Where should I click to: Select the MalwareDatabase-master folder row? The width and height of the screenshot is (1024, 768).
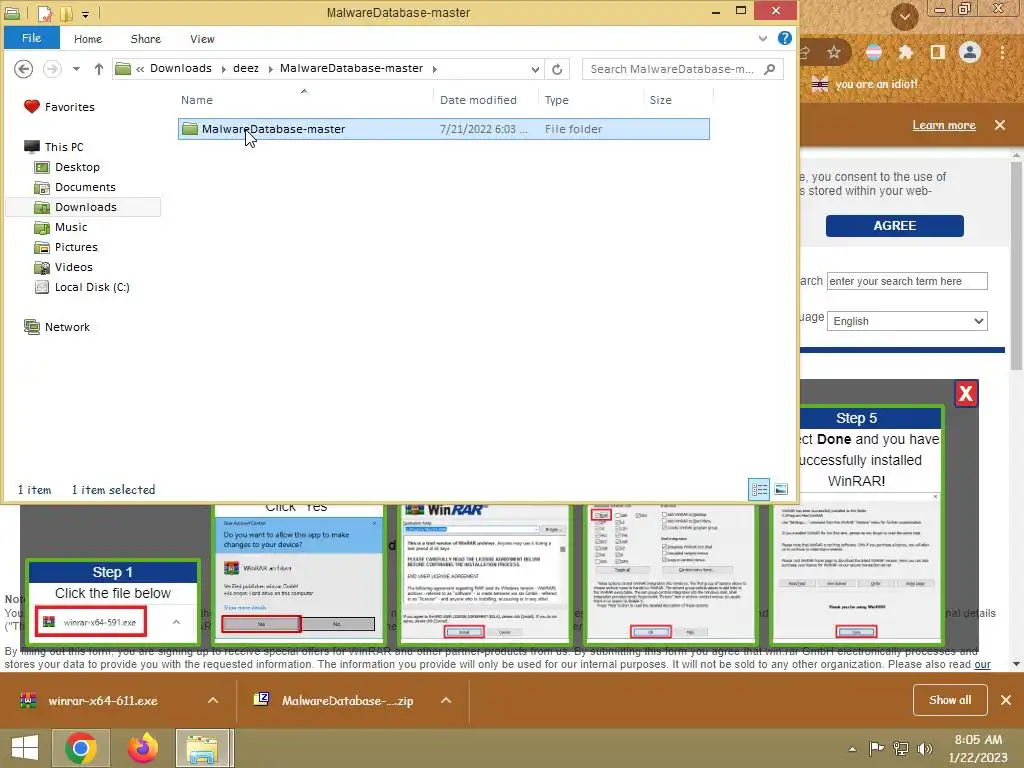coord(443,129)
